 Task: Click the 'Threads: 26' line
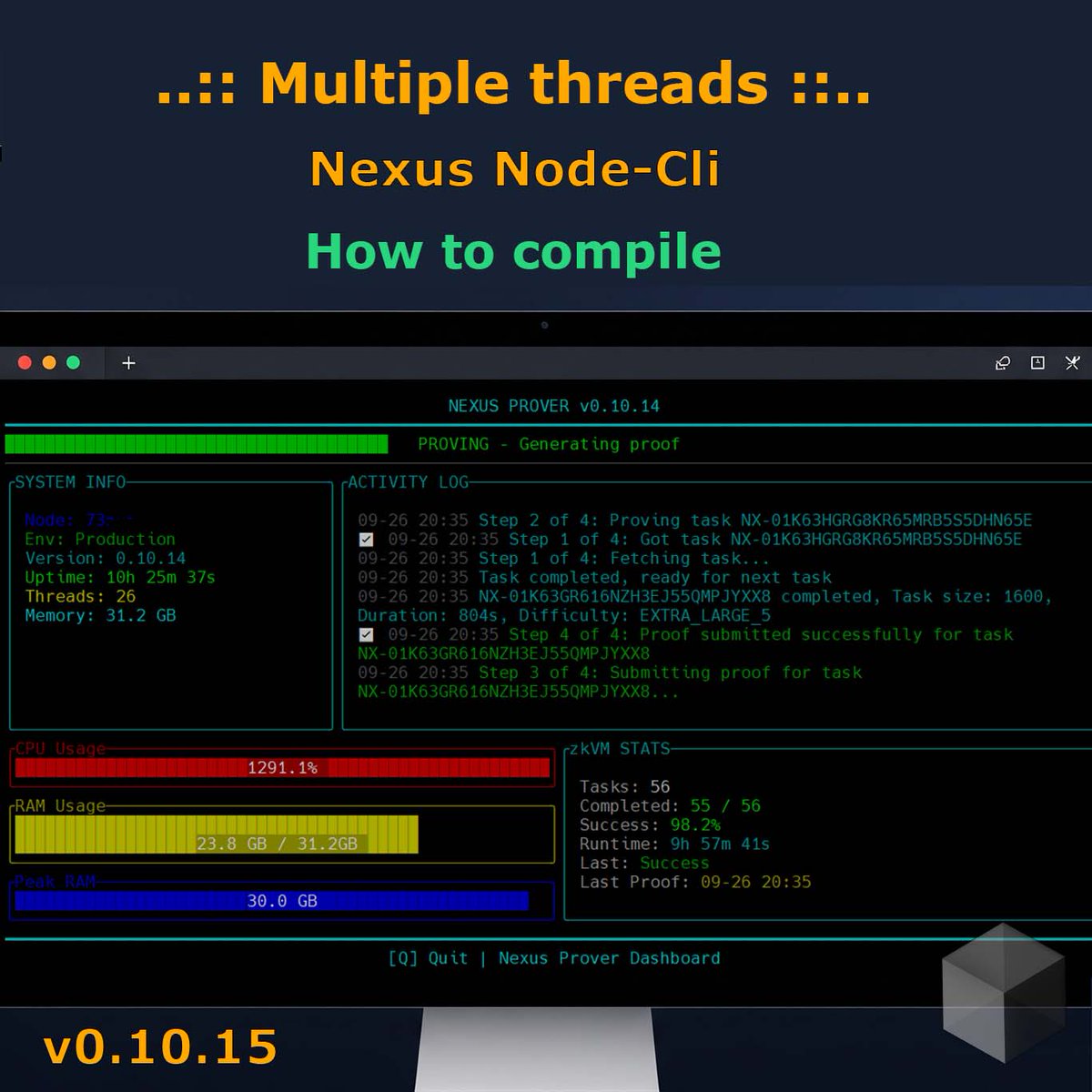pyautogui.click(x=80, y=597)
